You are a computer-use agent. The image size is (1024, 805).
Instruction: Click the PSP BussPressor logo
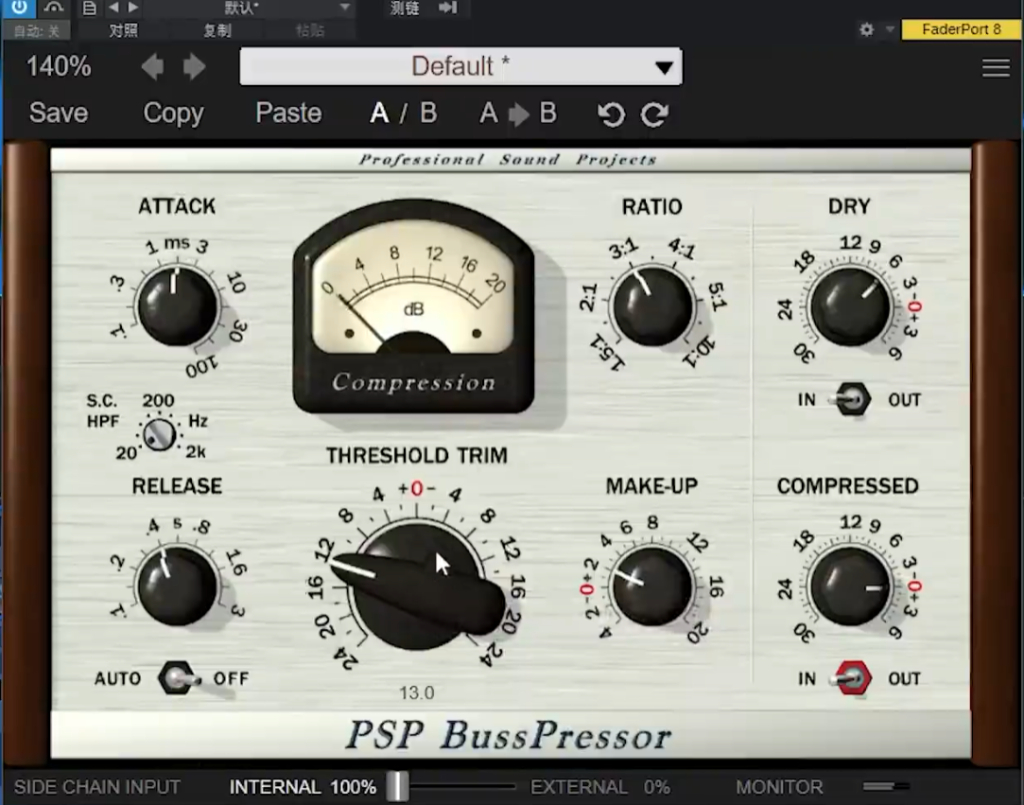coord(509,736)
